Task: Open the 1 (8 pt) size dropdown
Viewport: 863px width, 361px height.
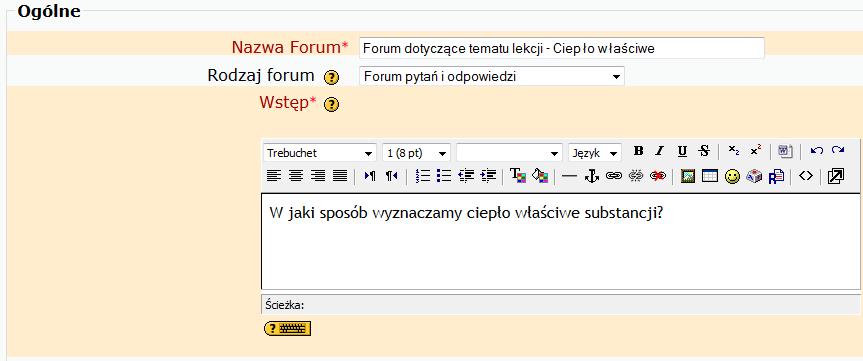Action: tap(416, 152)
